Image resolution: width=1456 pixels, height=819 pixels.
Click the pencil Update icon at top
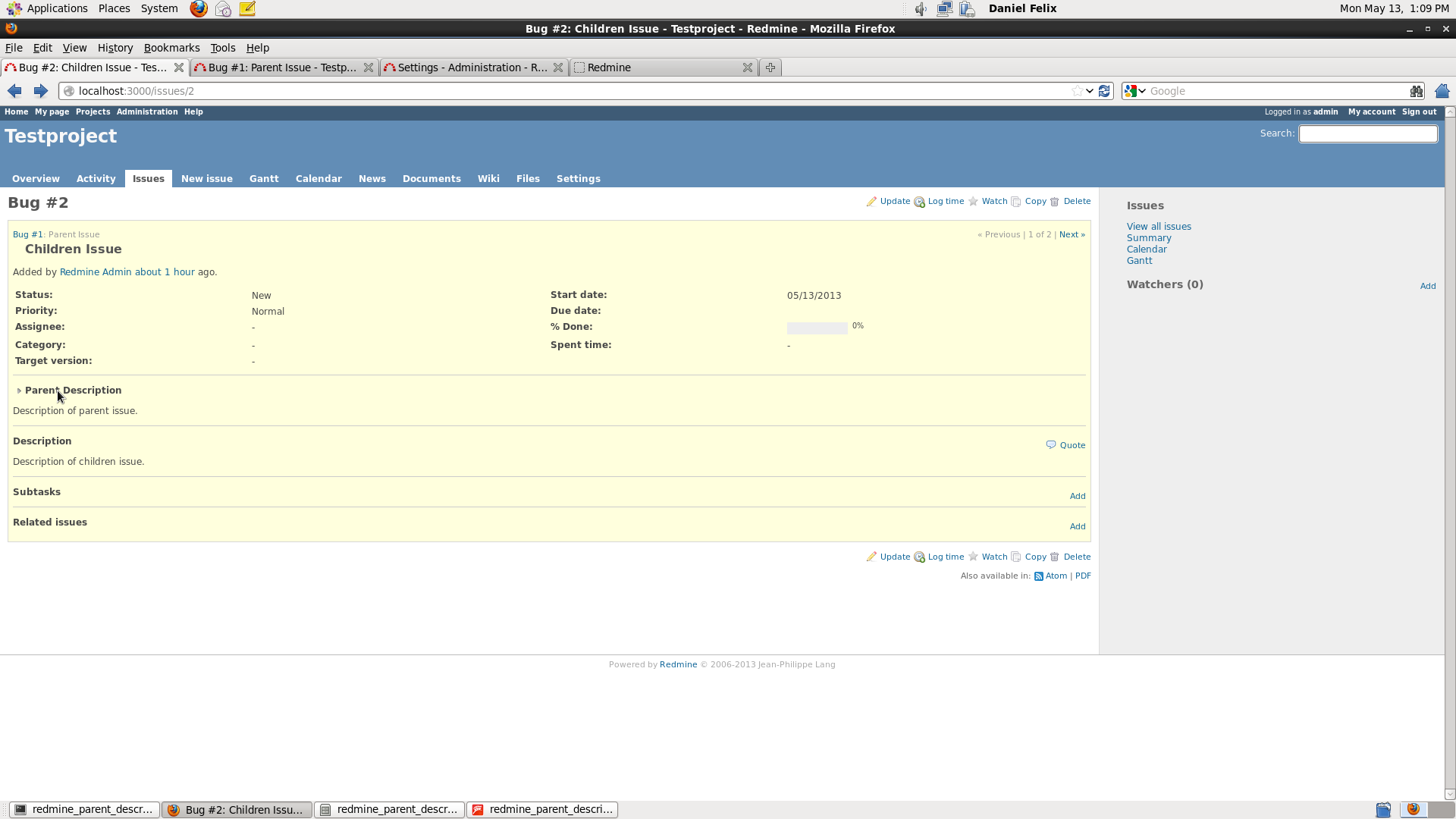[x=871, y=202]
